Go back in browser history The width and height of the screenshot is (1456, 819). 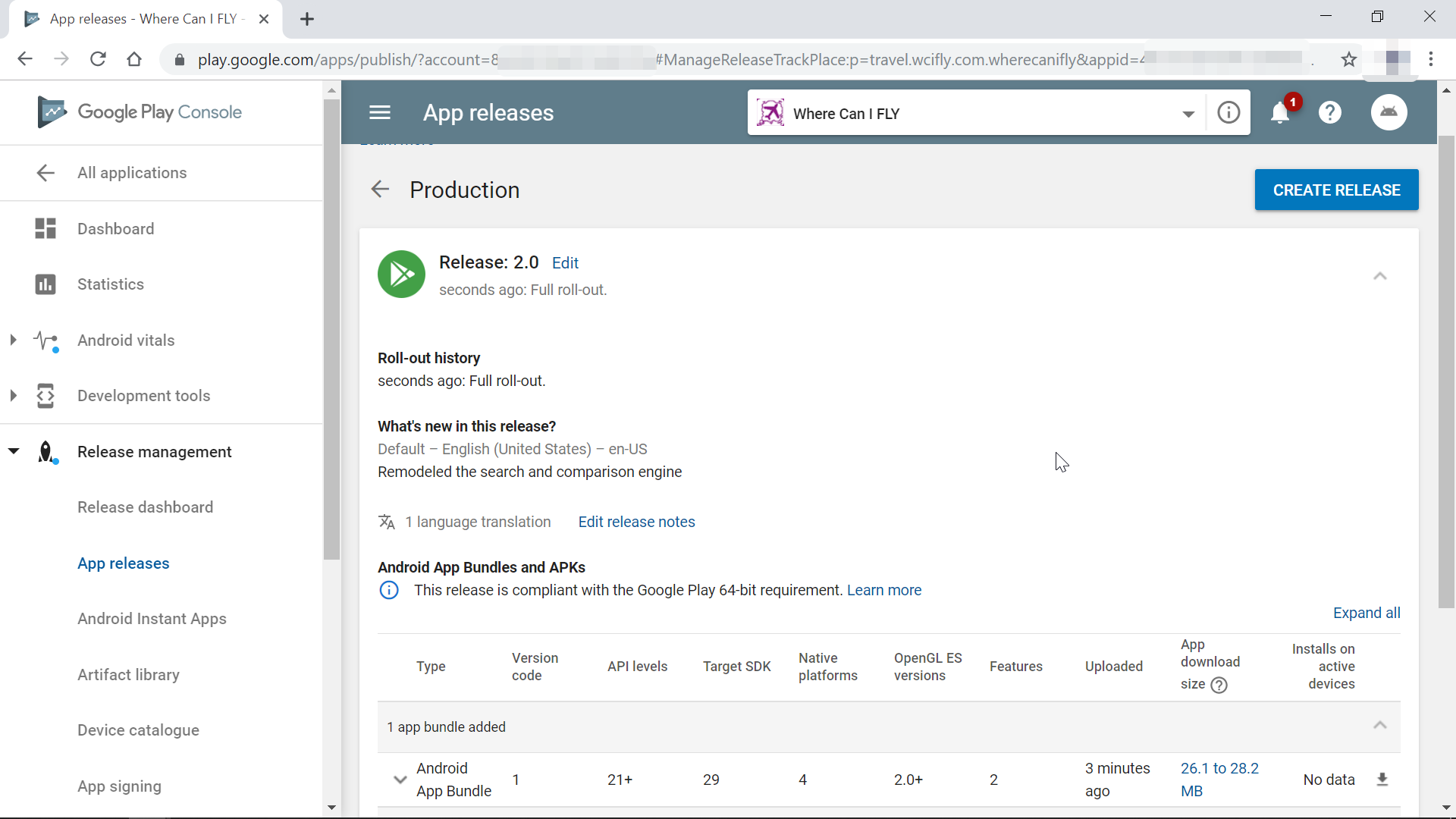[25, 59]
